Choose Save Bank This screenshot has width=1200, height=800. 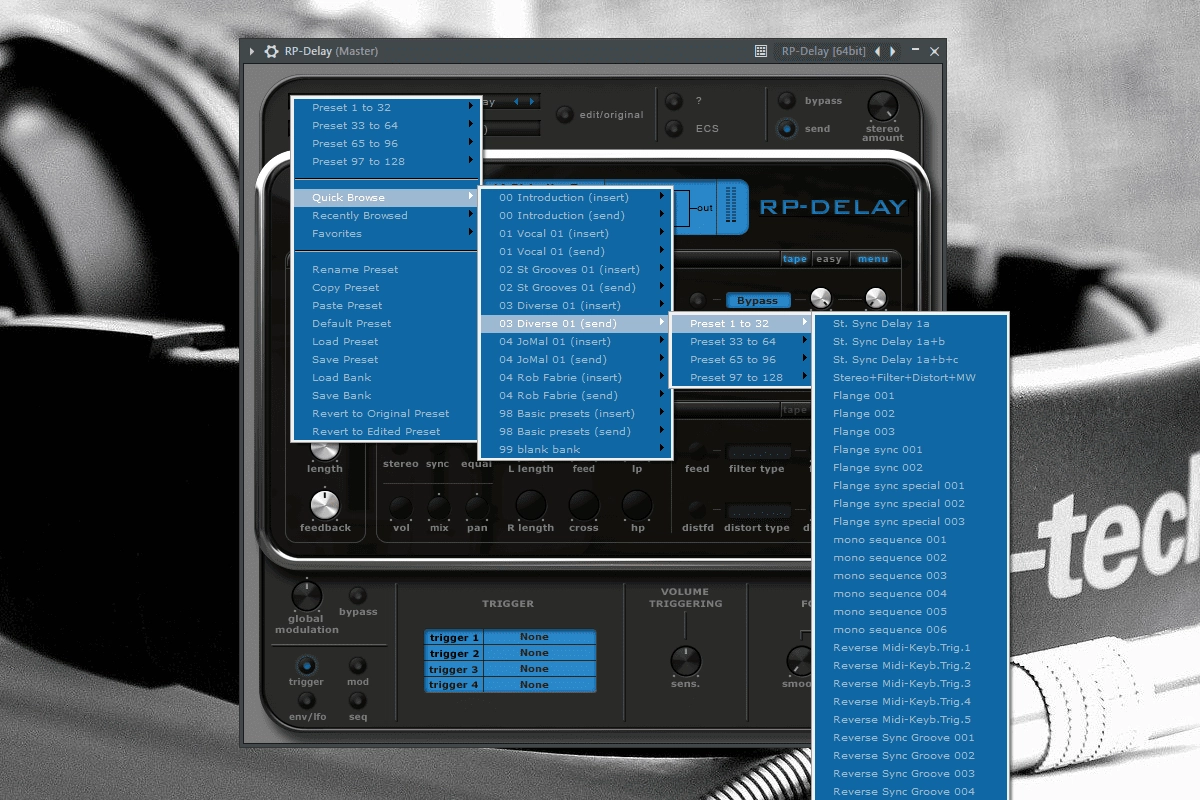click(x=386, y=395)
